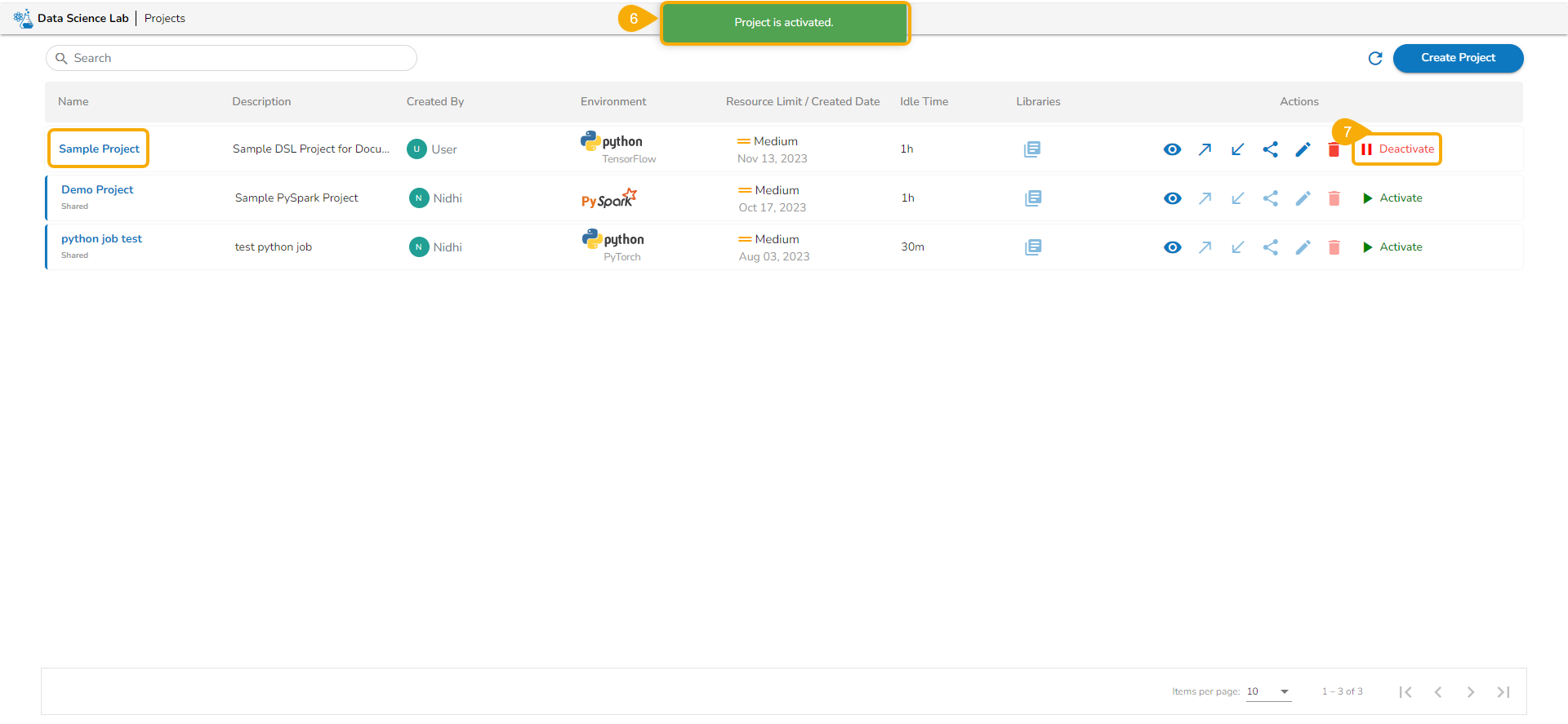Click the push arrow icon for Sample Project

pyautogui.click(x=1205, y=149)
